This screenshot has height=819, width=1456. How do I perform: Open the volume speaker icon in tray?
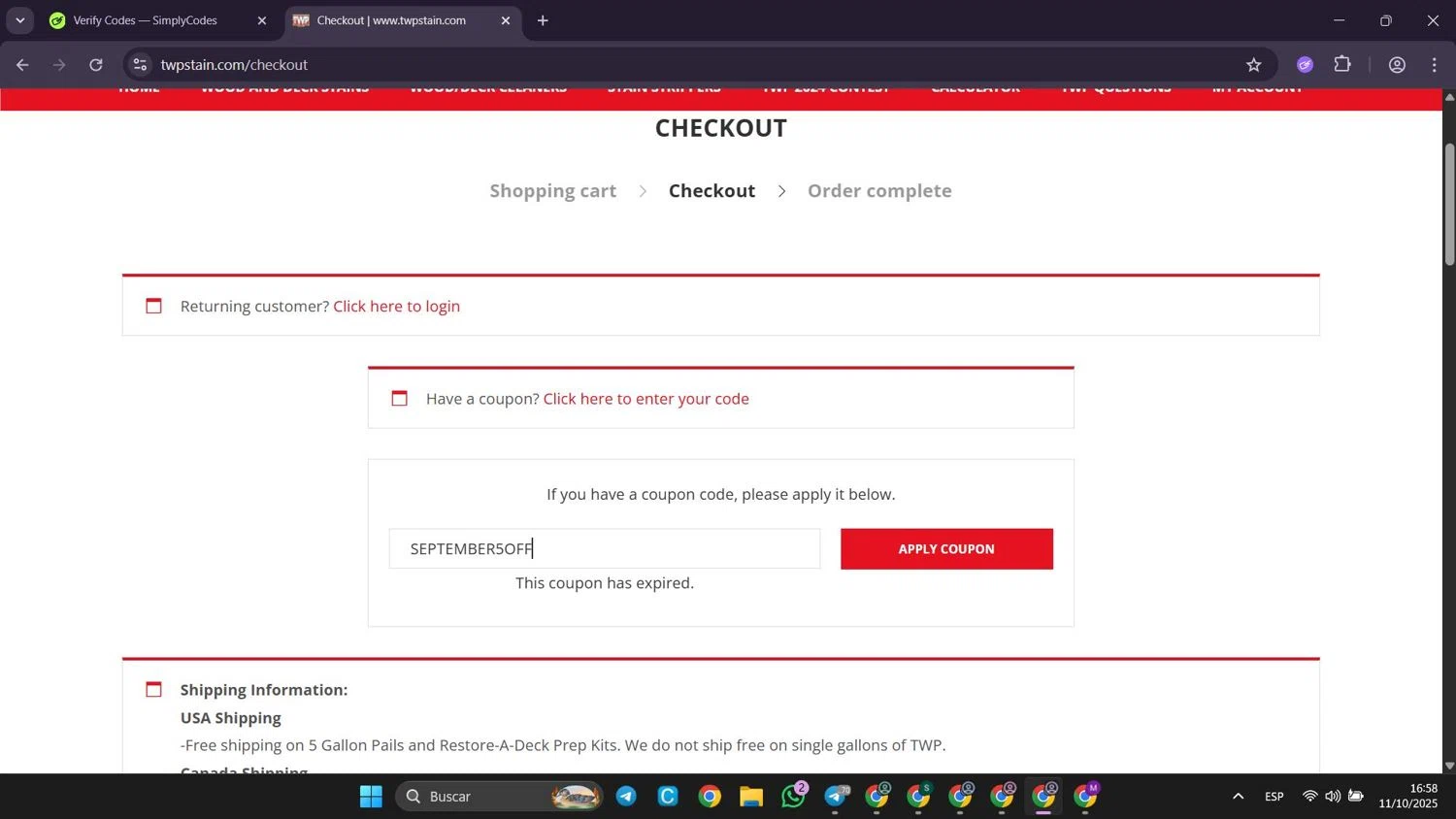1333,797
